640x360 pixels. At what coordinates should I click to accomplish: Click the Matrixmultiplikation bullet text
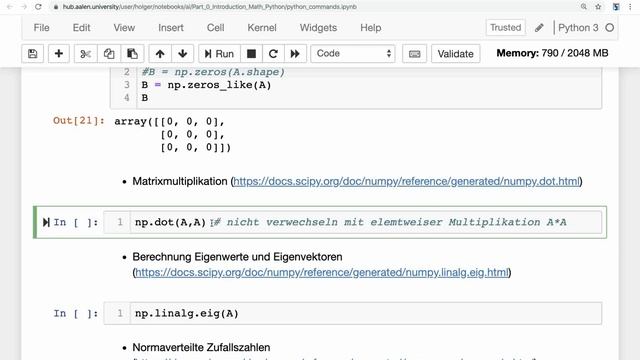pyautogui.click(x=180, y=181)
